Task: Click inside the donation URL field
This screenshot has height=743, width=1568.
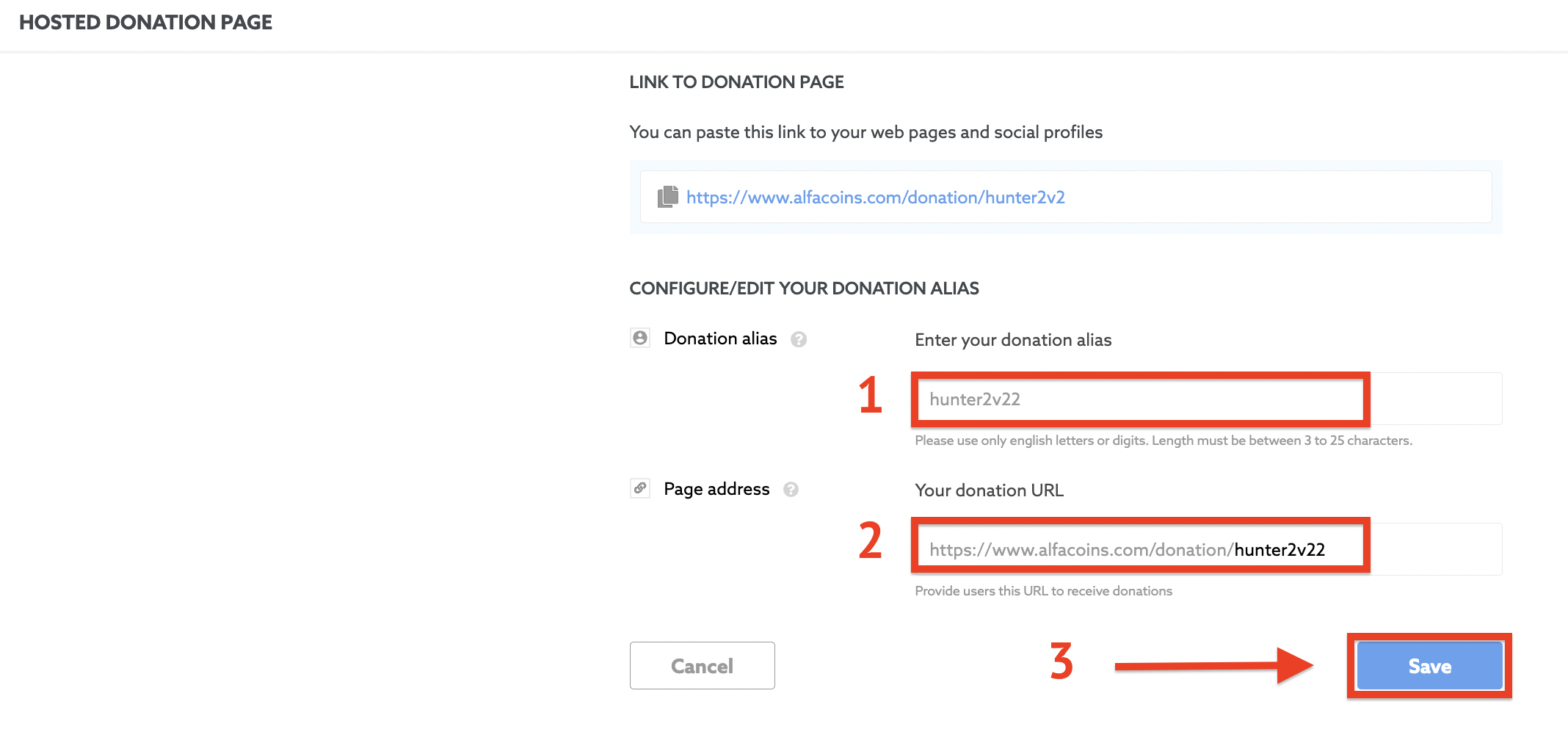Action: click(x=1140, y=548)
